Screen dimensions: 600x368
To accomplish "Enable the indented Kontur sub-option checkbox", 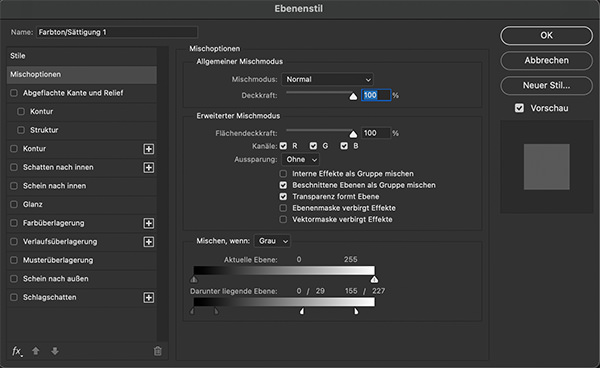I will [x=21, y=111].
